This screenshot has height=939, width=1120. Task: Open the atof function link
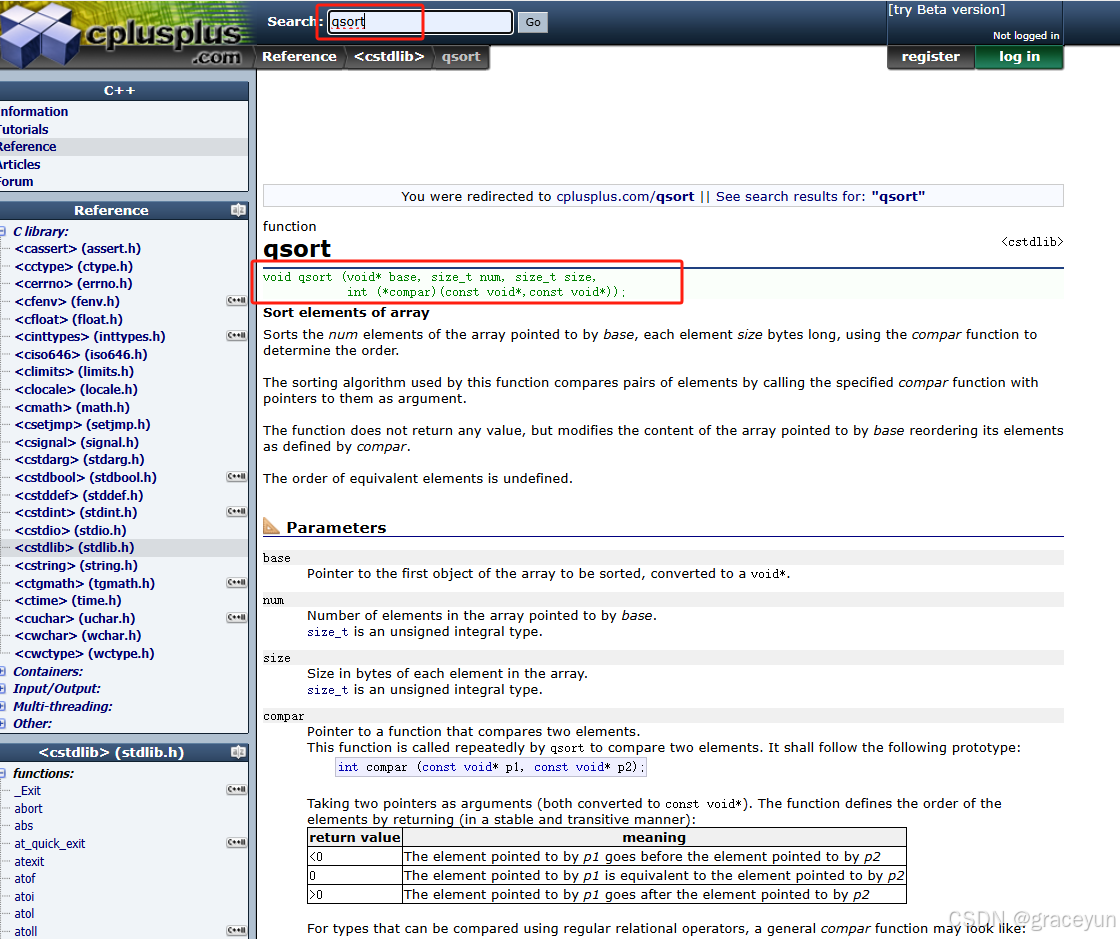(x=25, y=878)
